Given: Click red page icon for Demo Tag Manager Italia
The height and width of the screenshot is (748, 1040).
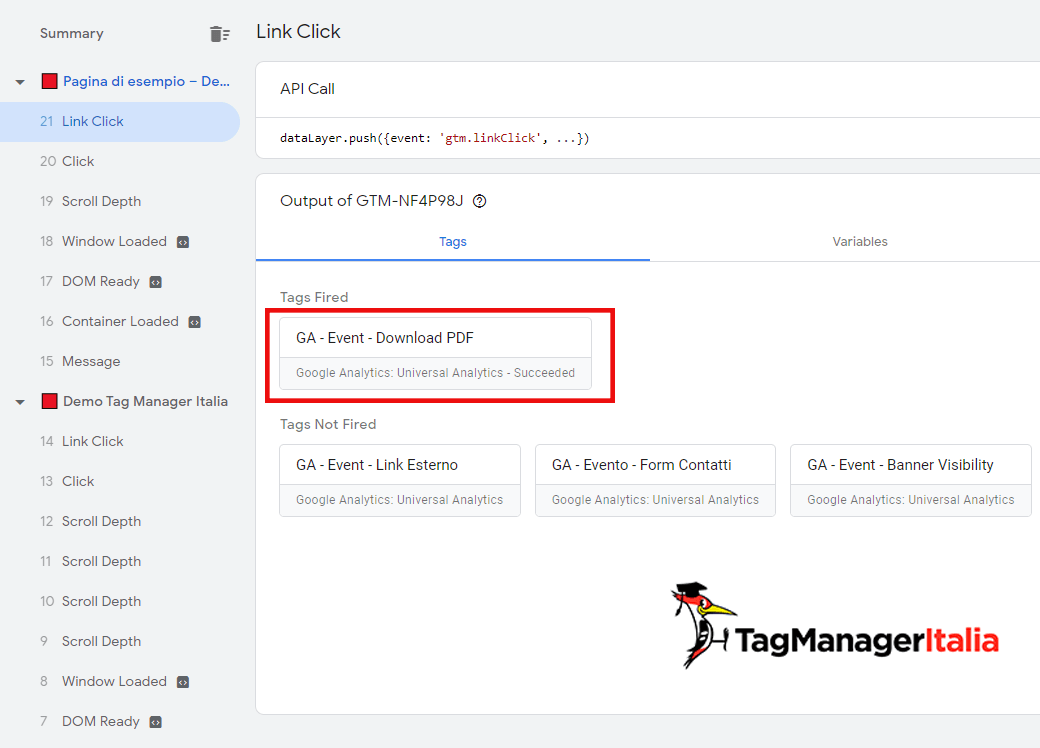Looking at the screenshot, I should click(49, 402).
